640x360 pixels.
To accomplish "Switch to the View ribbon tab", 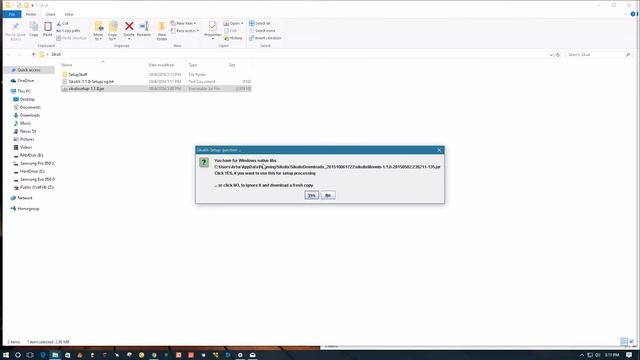I will pos(69,14).
